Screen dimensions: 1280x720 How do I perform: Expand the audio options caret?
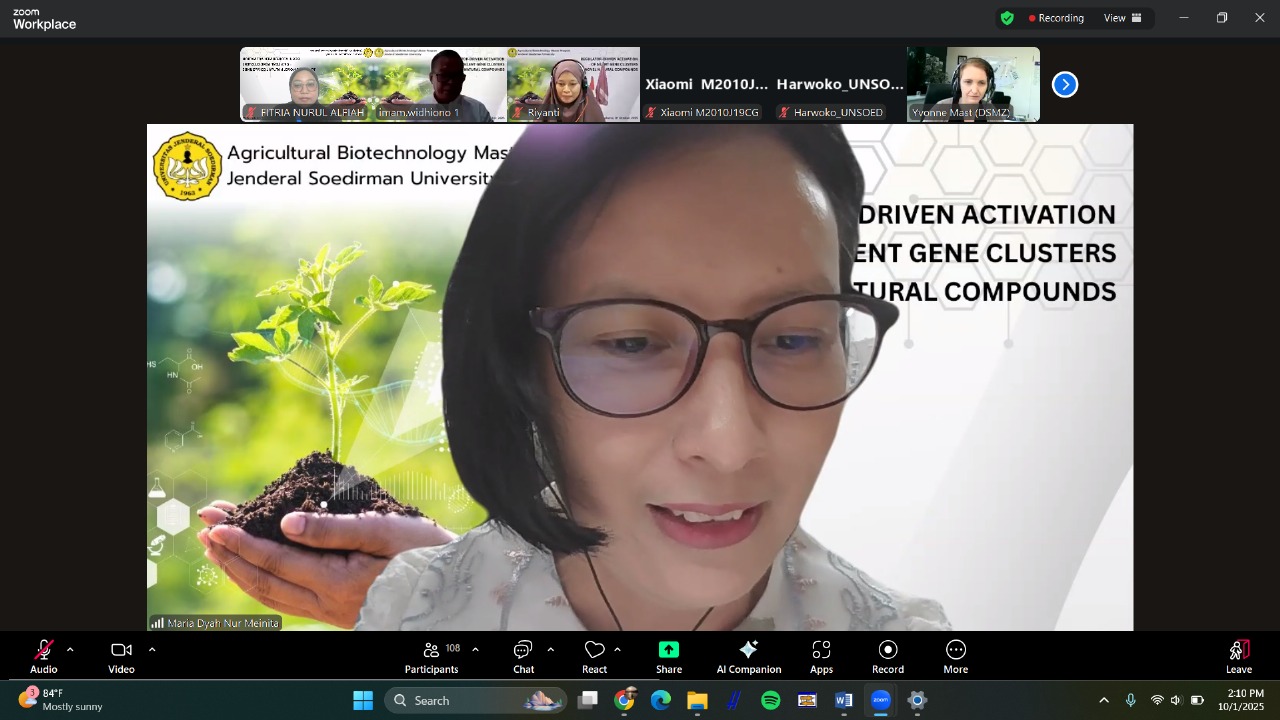(70, 650)
